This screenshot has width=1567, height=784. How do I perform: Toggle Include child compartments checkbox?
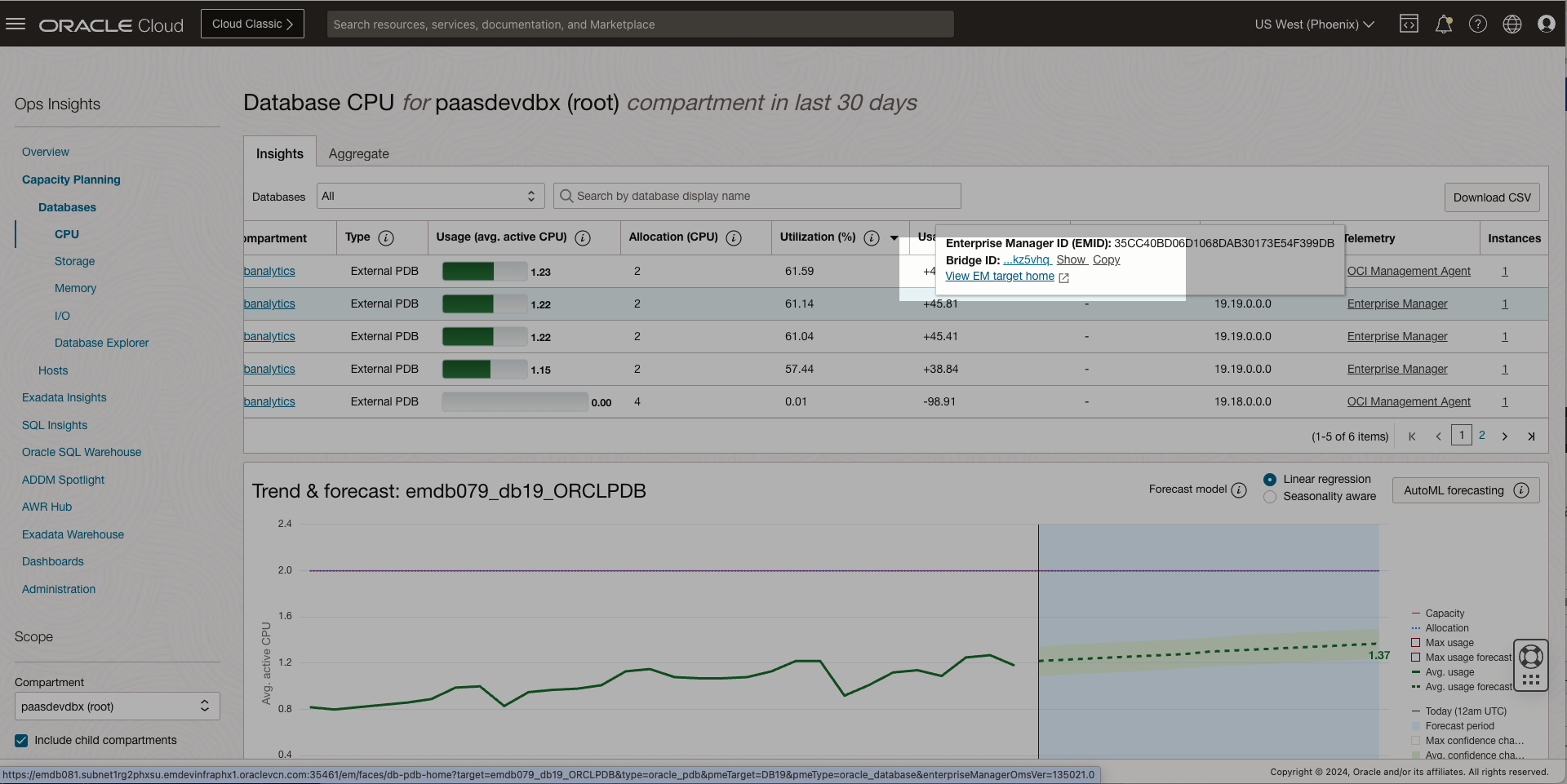pyautogui.click(x=21, y=741)
